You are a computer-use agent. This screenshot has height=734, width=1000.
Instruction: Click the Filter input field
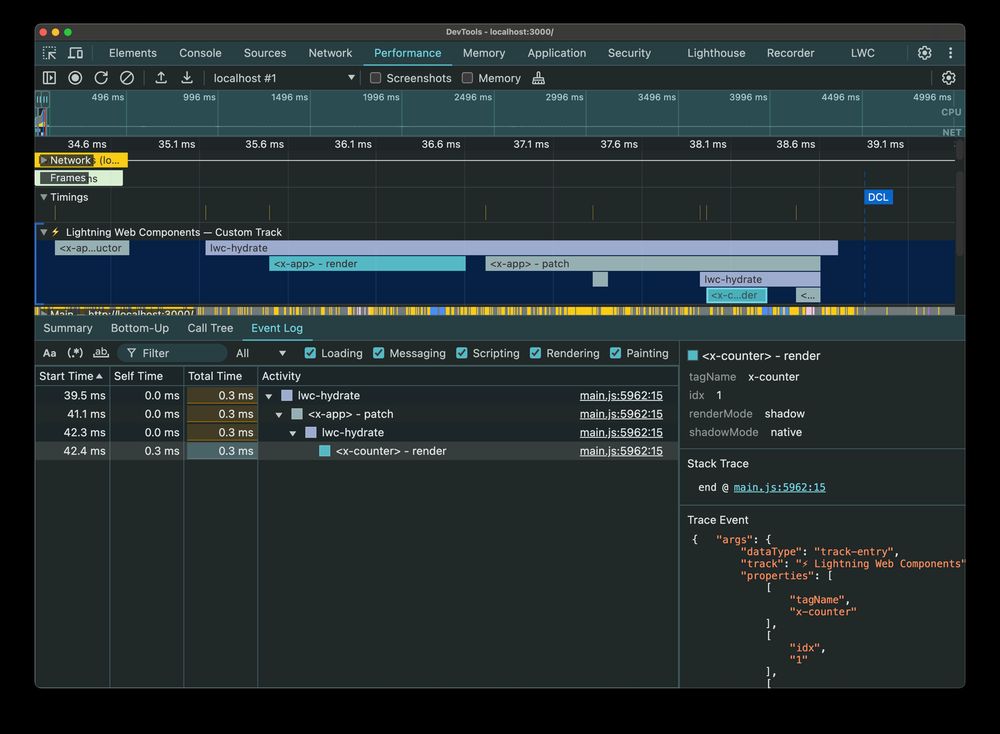174,353
